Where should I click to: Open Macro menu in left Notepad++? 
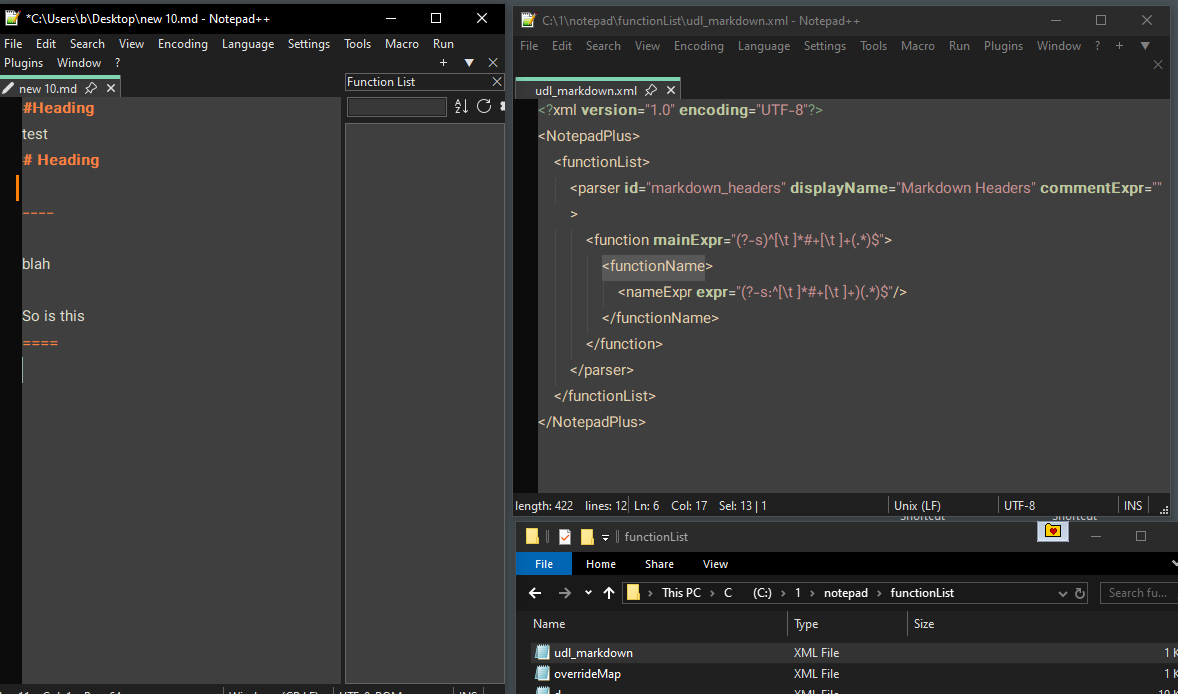tap(402, 44)
